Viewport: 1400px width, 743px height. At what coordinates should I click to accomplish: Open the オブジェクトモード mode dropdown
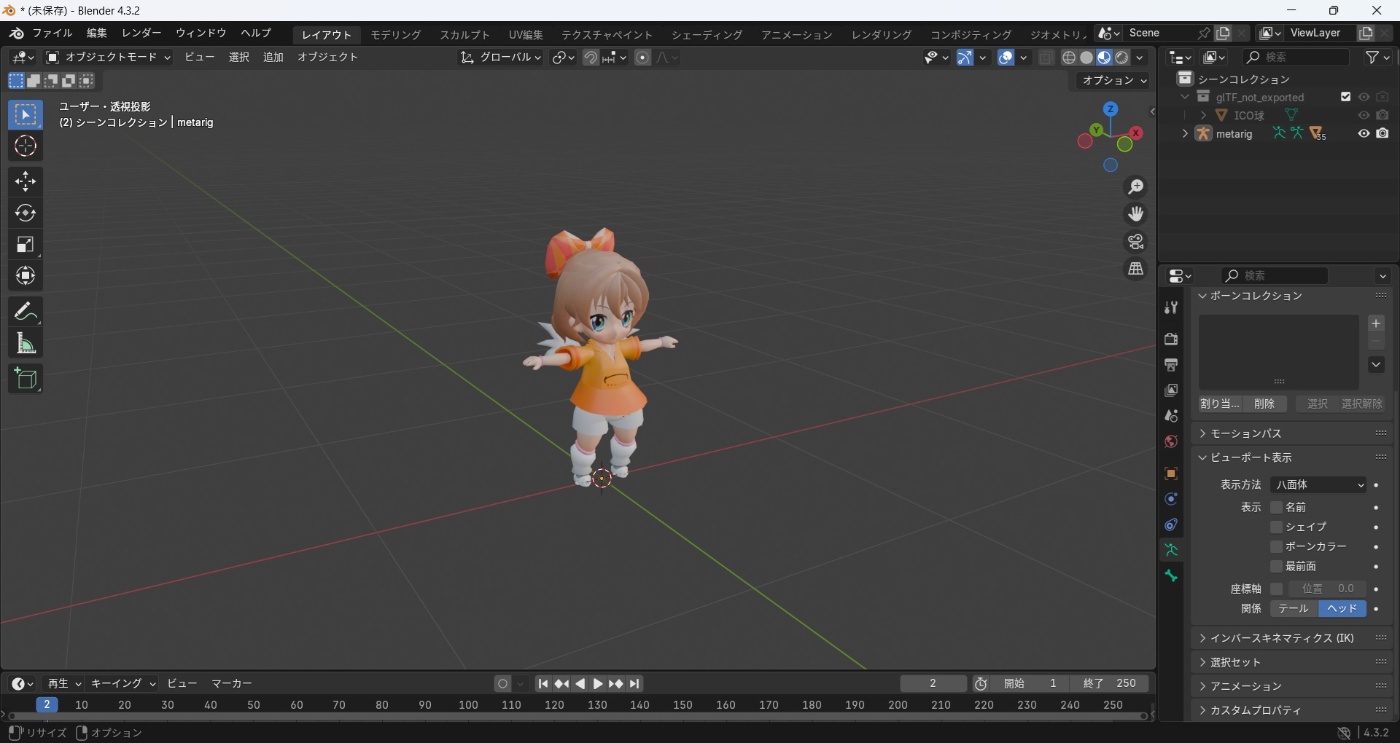pyautogui.click(x=108, y=58)
